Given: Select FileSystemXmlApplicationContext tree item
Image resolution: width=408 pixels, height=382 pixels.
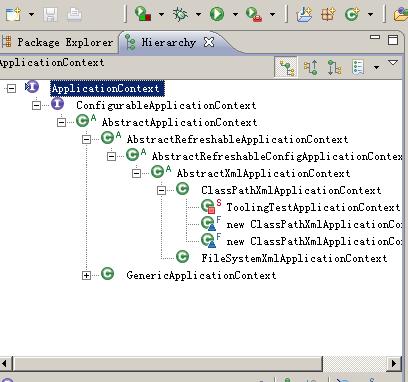Looking at the screenshot, I should coord(294,258).
